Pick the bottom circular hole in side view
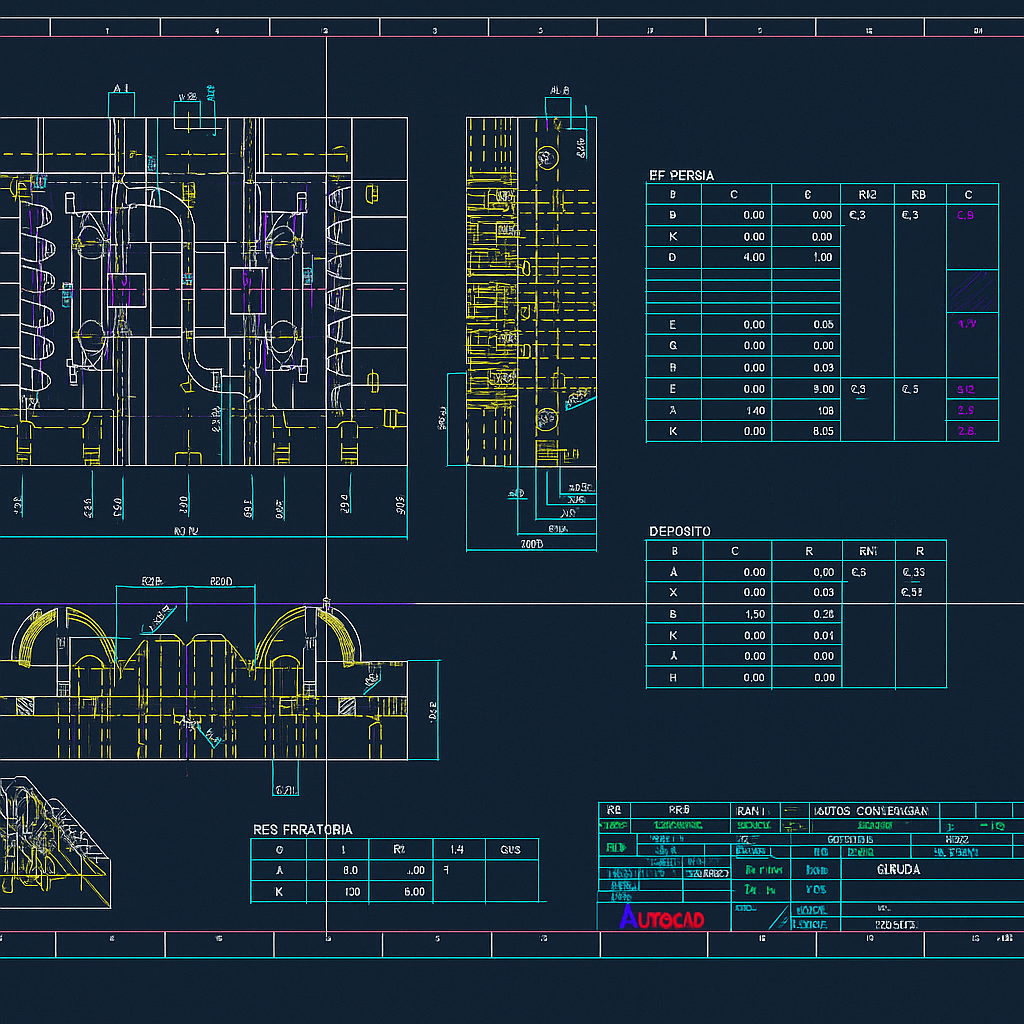Viewport: 1024px width, 1024px height. click(546, 419)
